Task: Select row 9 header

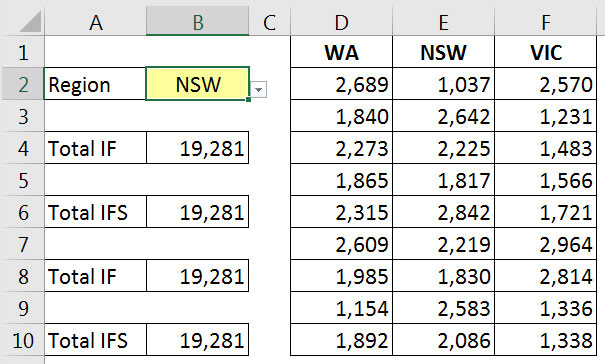Action: 22,308
